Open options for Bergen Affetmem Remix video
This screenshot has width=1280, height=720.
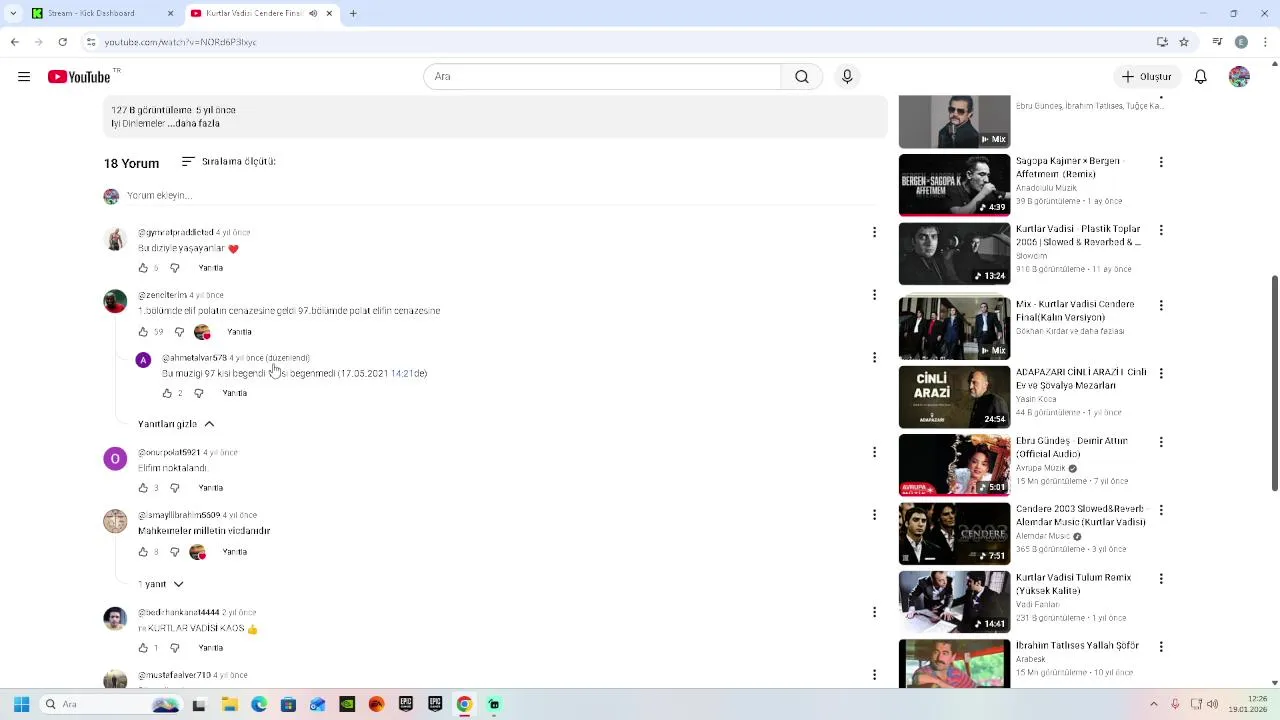pyautogui.click(x=1161, y=161)
